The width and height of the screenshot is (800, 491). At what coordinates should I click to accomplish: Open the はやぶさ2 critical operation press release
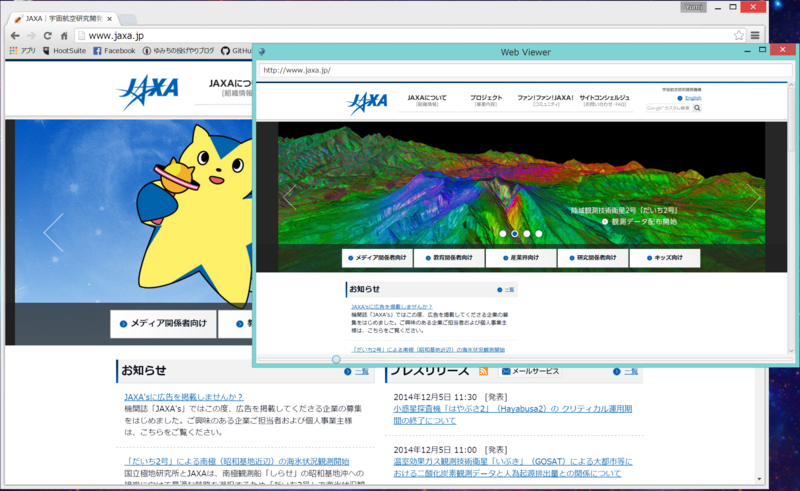click(513, 415)
